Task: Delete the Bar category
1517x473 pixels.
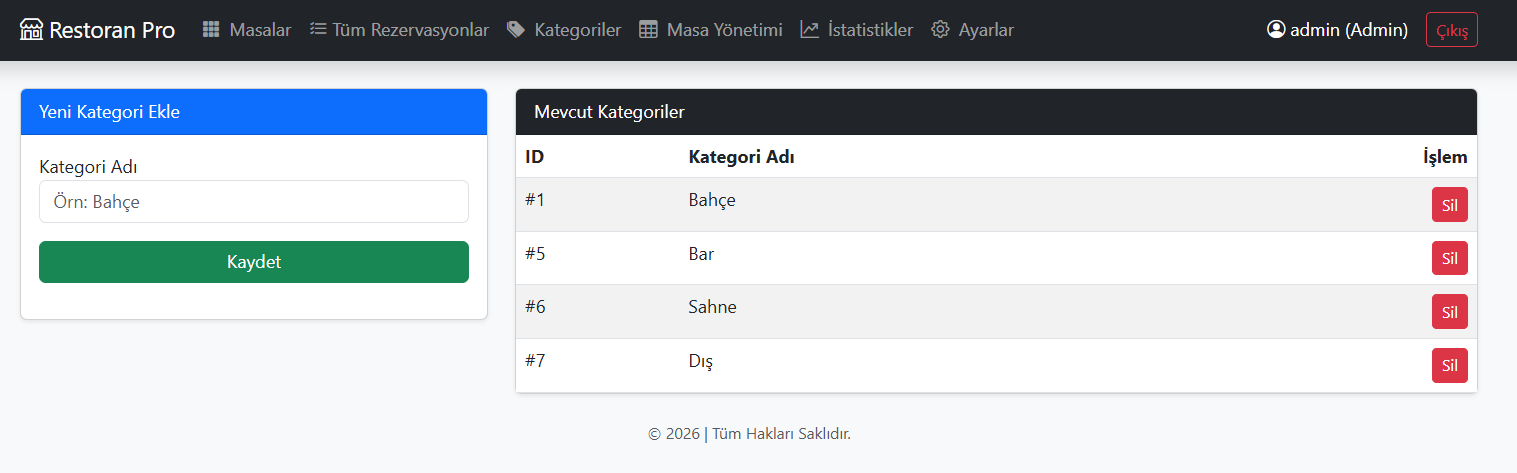Action: coord(1449,258)
